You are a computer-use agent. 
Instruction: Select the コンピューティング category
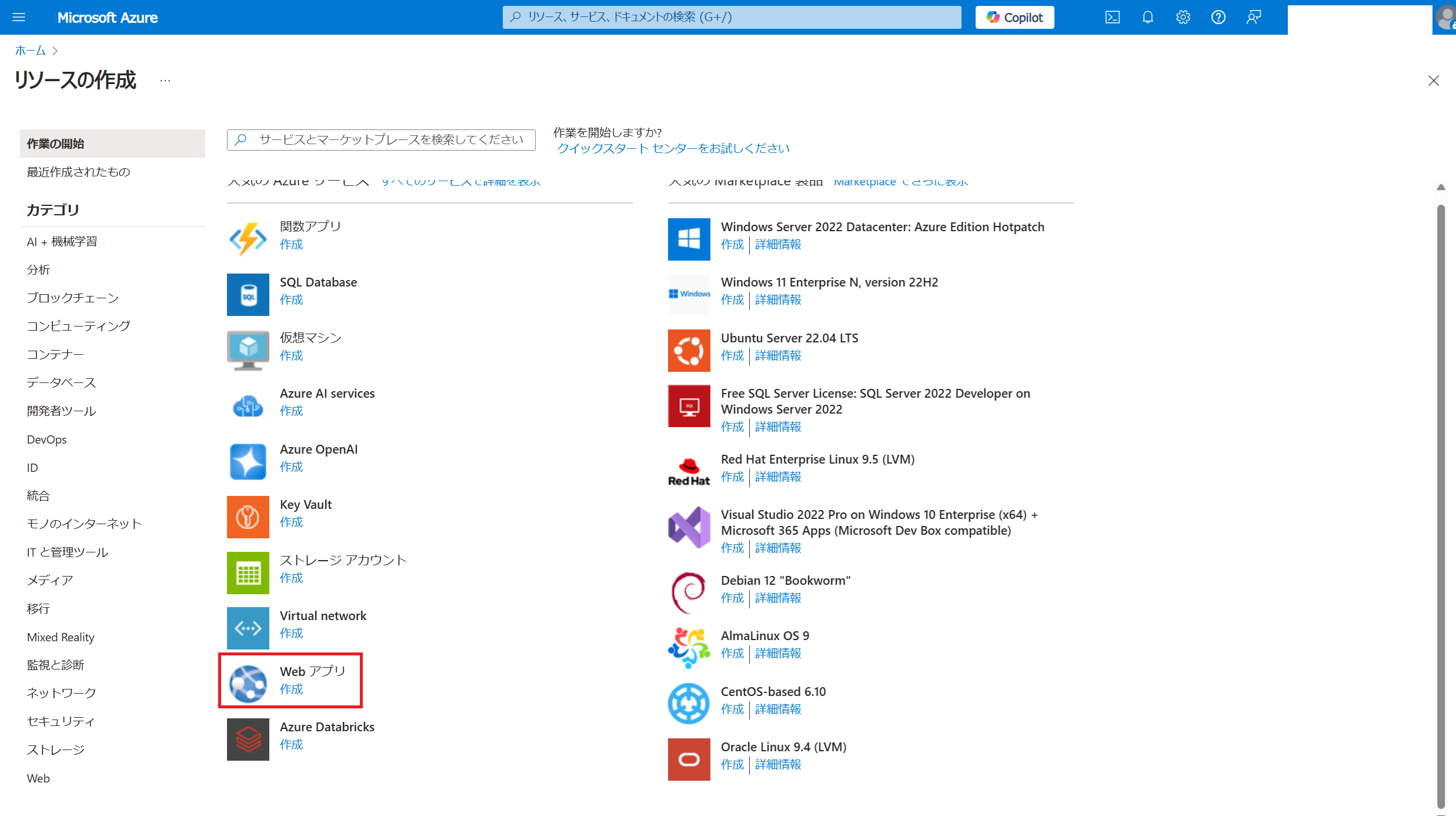(78, 326)
